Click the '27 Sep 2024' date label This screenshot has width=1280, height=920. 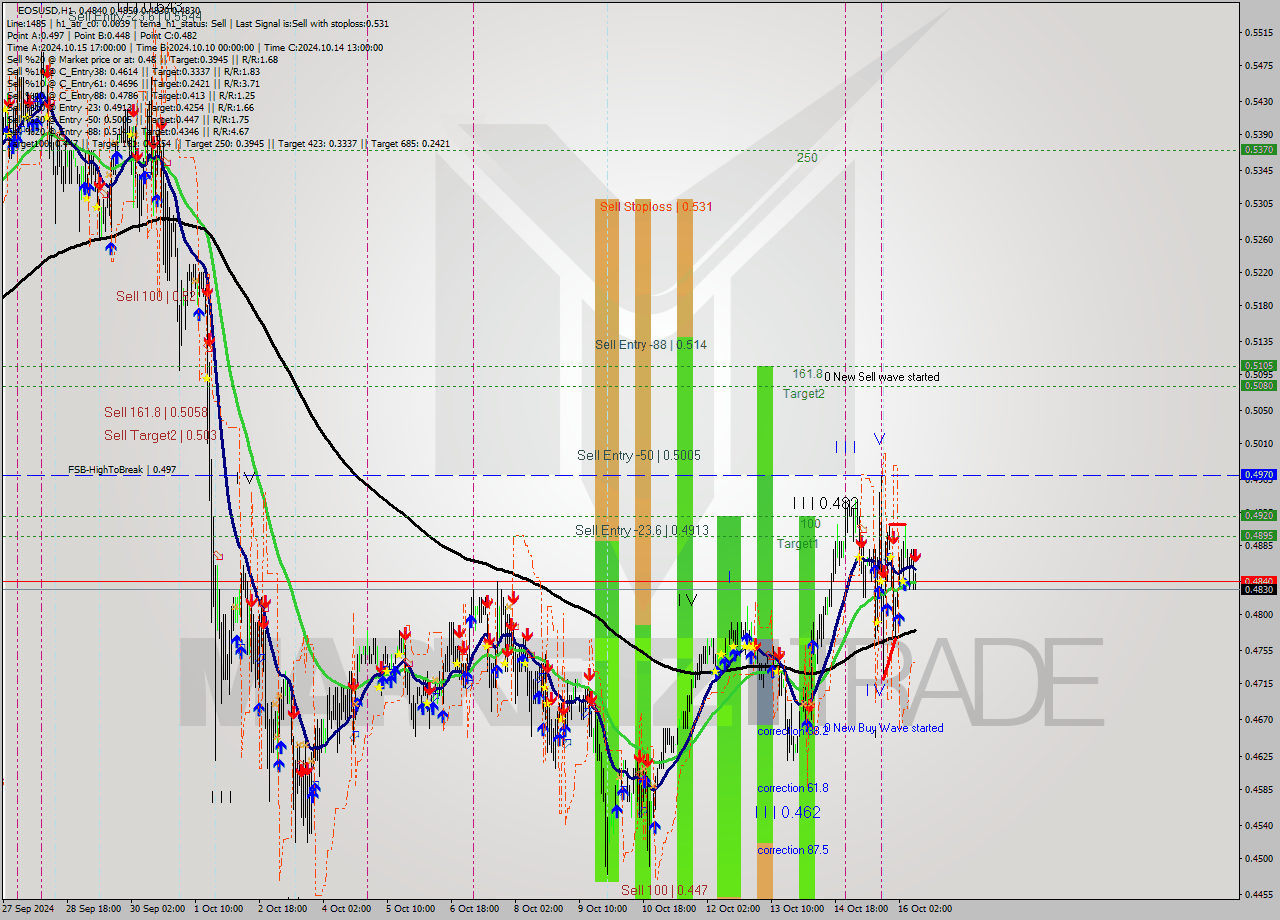coord(28,909)
